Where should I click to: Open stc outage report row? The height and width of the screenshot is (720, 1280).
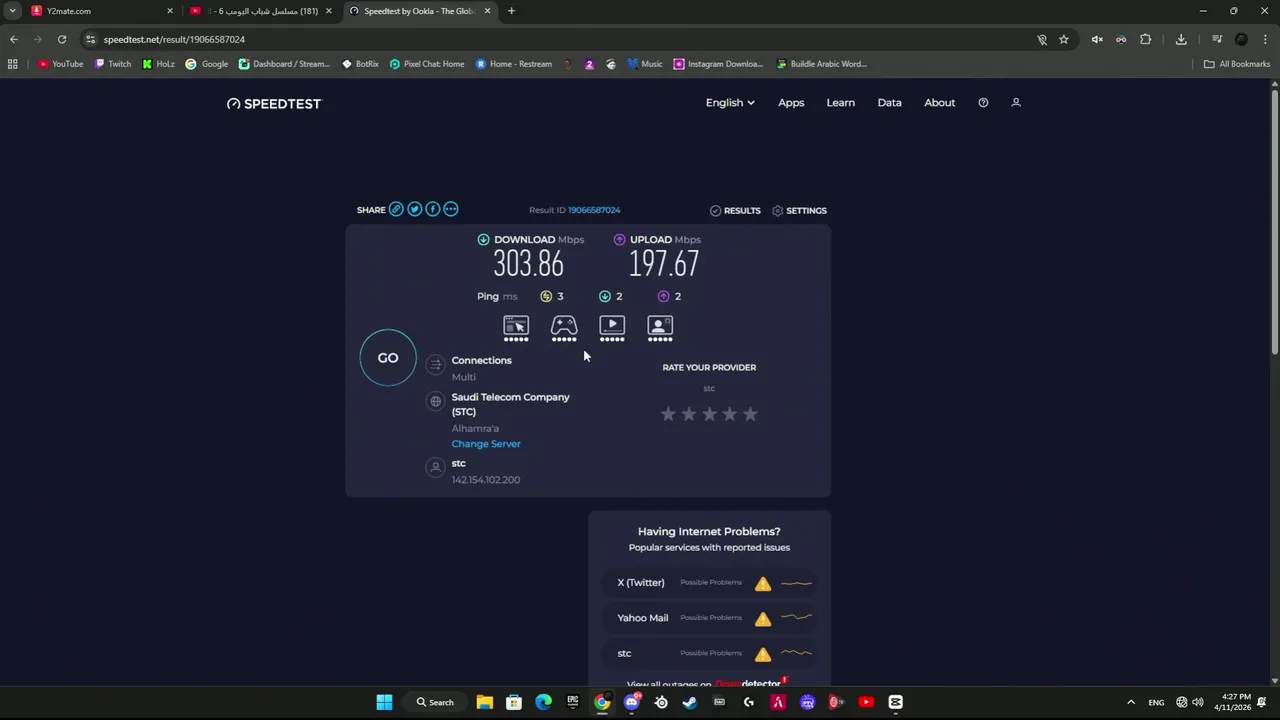pos(709,653)
